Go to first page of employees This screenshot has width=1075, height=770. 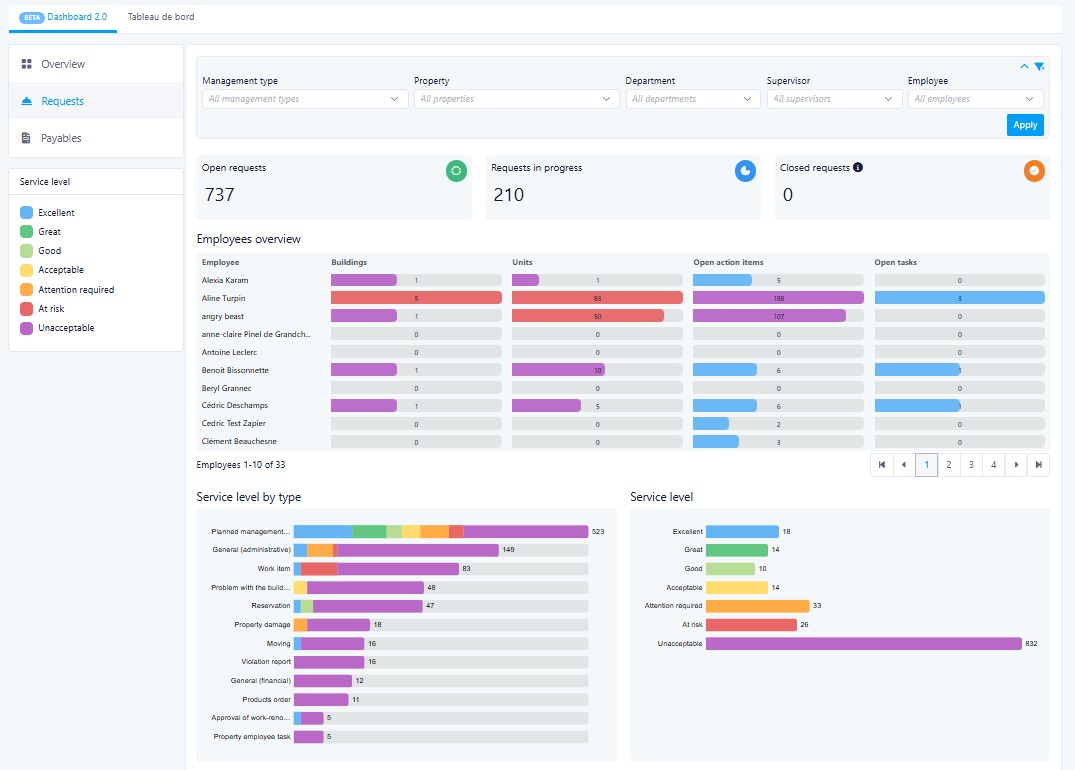882,465
